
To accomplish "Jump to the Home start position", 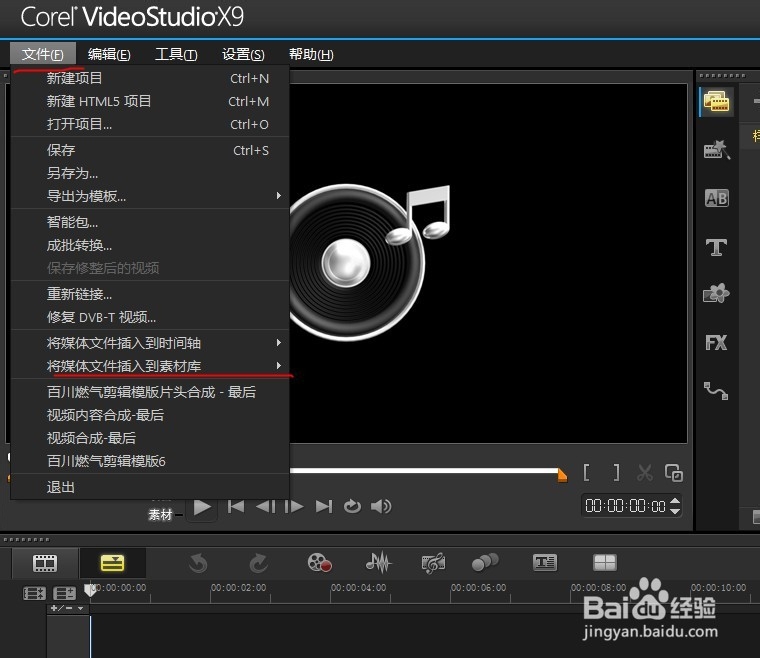I will (x=236, y=507).
